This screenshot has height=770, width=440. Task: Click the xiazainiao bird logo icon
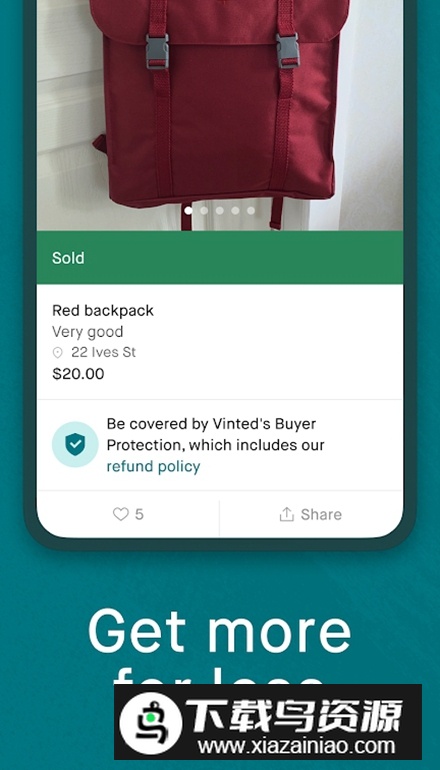(x=151, y=722)
